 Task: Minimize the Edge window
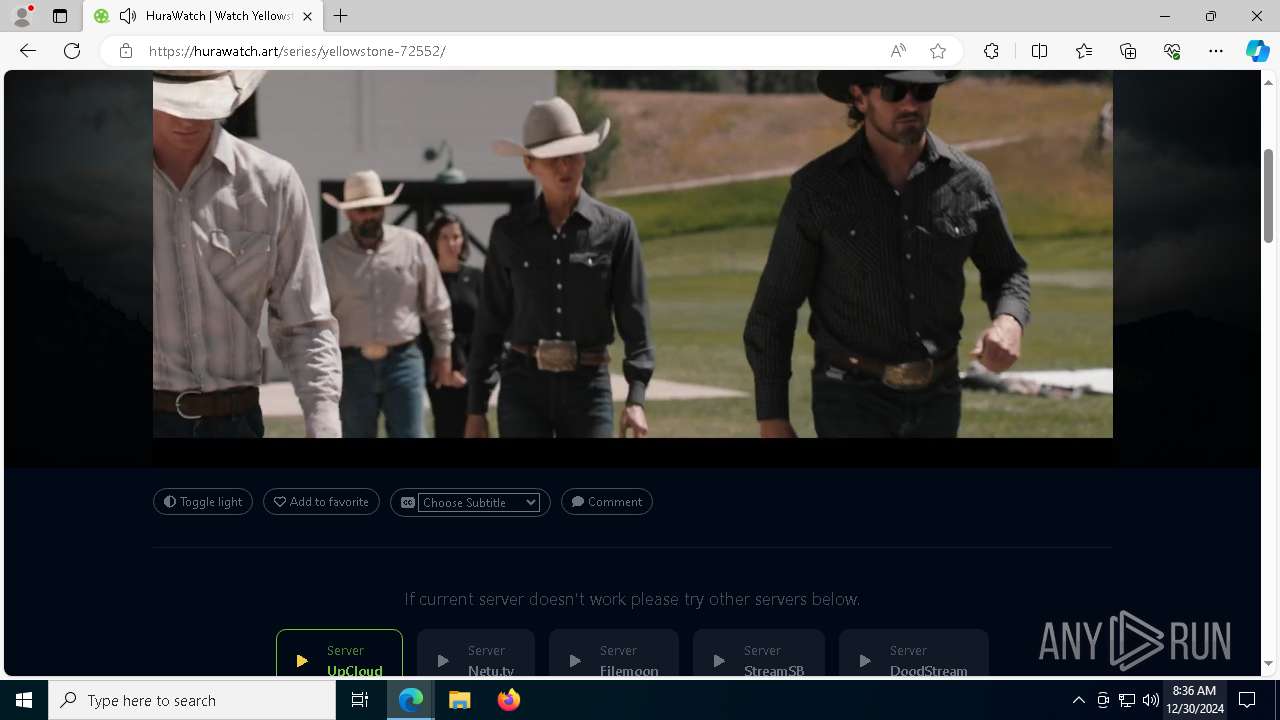(x=1165, y=16)
